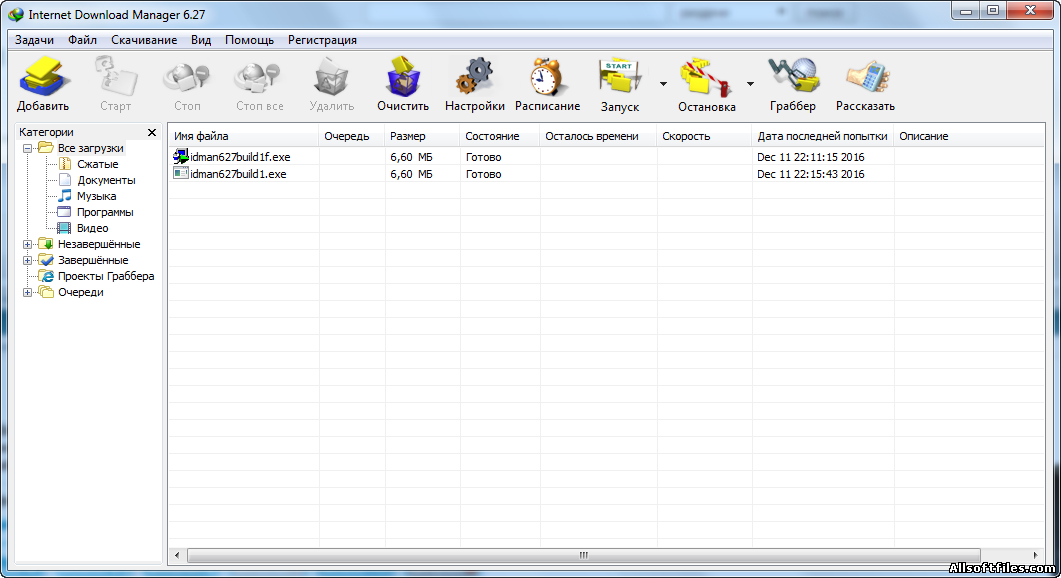
Task: Expand the Незавершённые tree node
Action: coord(27,244)
